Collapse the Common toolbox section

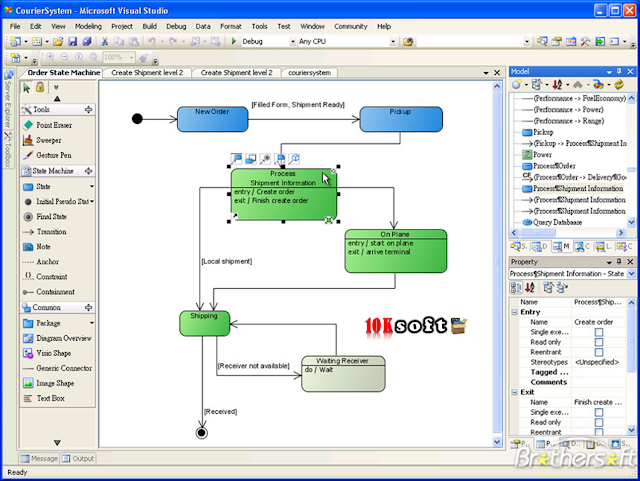click(x=88, y=307)
